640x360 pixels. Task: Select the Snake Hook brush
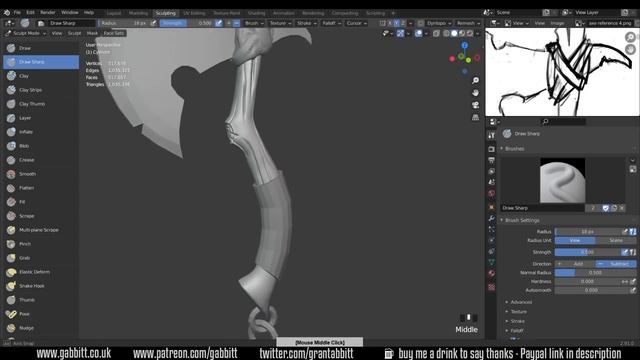[x=41, y=286]
